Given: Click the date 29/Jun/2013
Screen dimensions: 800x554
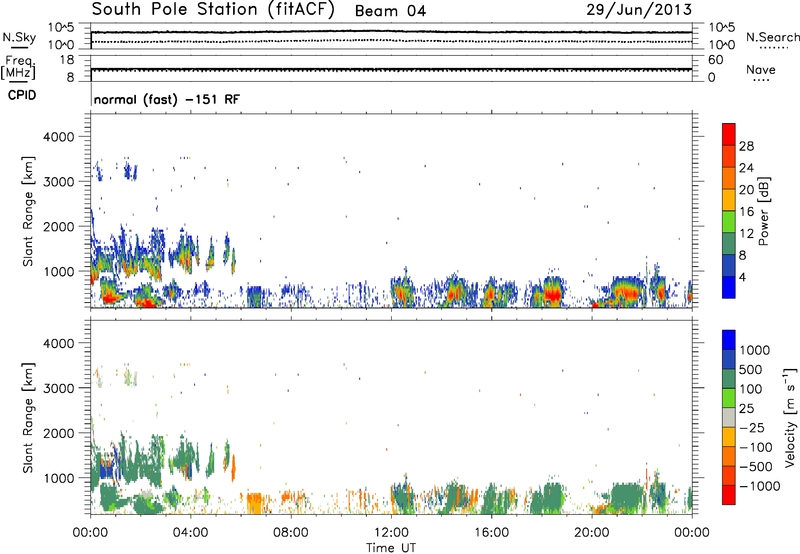Looking at the screenshot, I should point(639,10).
